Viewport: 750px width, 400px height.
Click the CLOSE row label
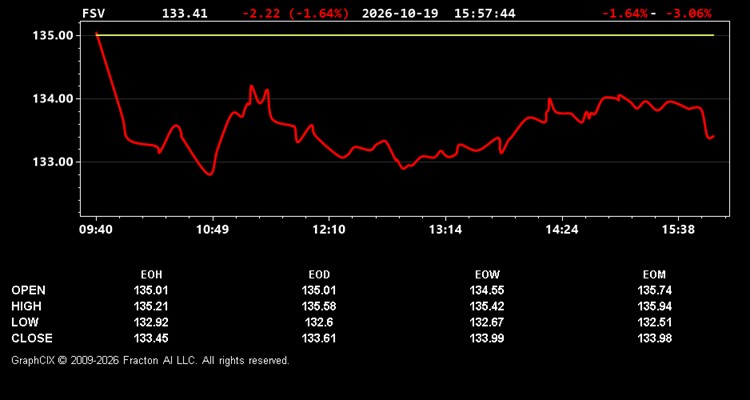pyautogui.click(x=32, y=338)
